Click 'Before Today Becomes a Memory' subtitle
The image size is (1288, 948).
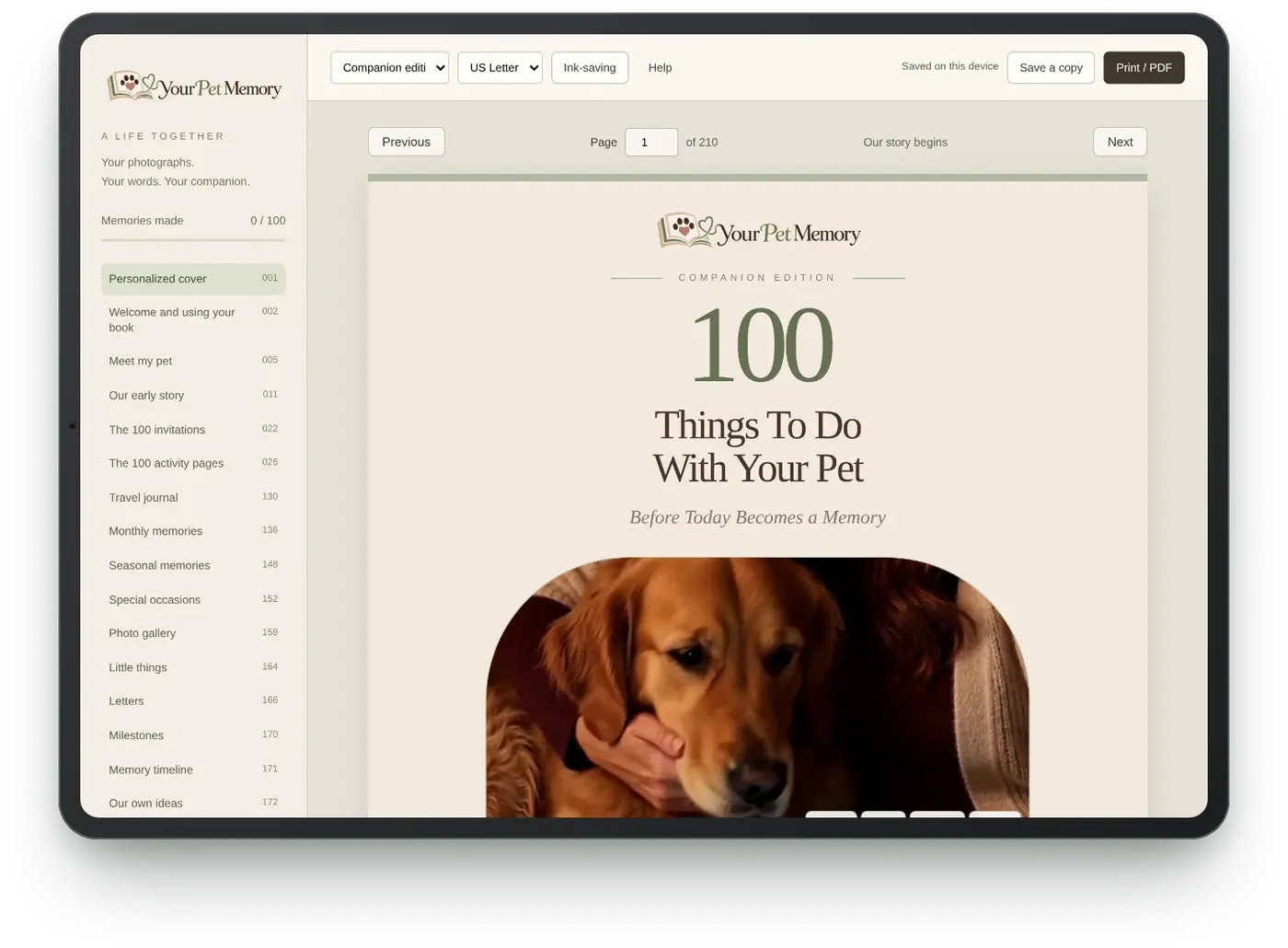click(x=758, y=517)
